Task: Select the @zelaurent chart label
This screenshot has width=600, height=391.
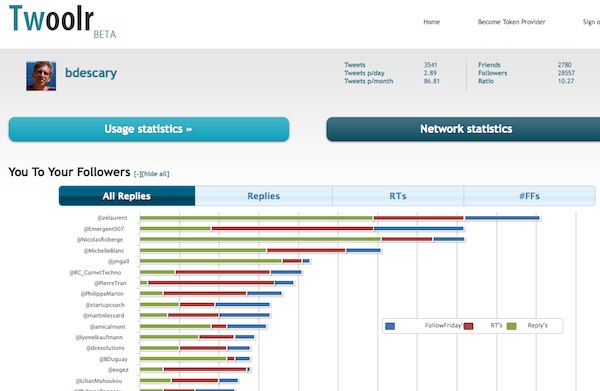Action: 112,218
